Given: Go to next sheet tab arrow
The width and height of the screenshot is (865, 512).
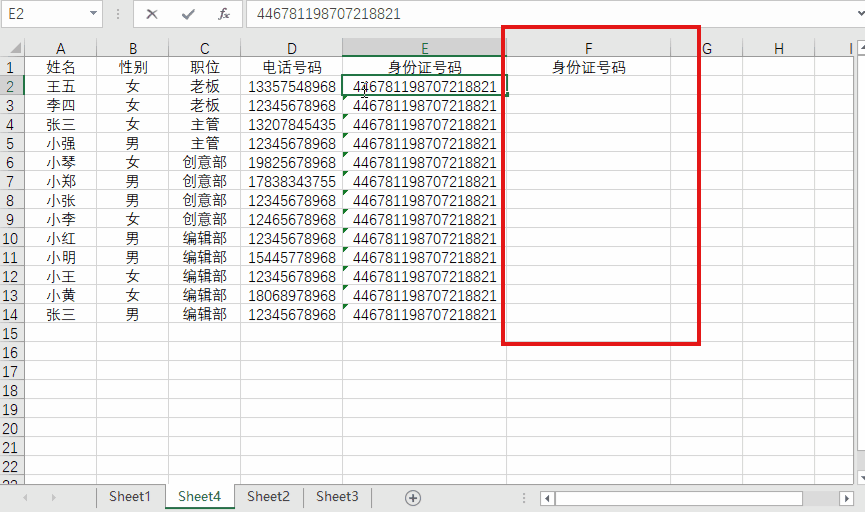Looking at the screenshot, I should coord(54,498).
